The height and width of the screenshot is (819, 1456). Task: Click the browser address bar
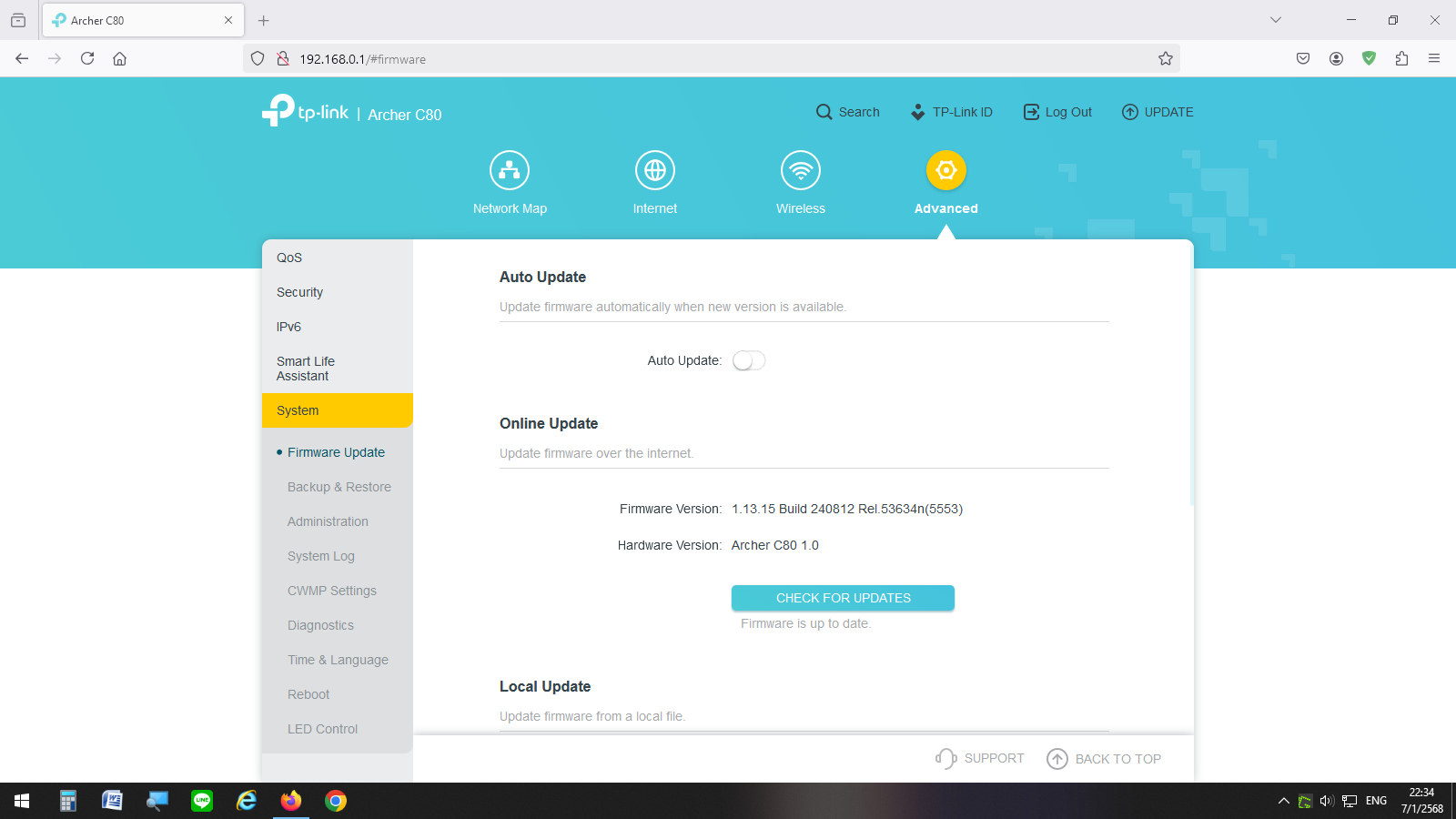tap(710, 59)
